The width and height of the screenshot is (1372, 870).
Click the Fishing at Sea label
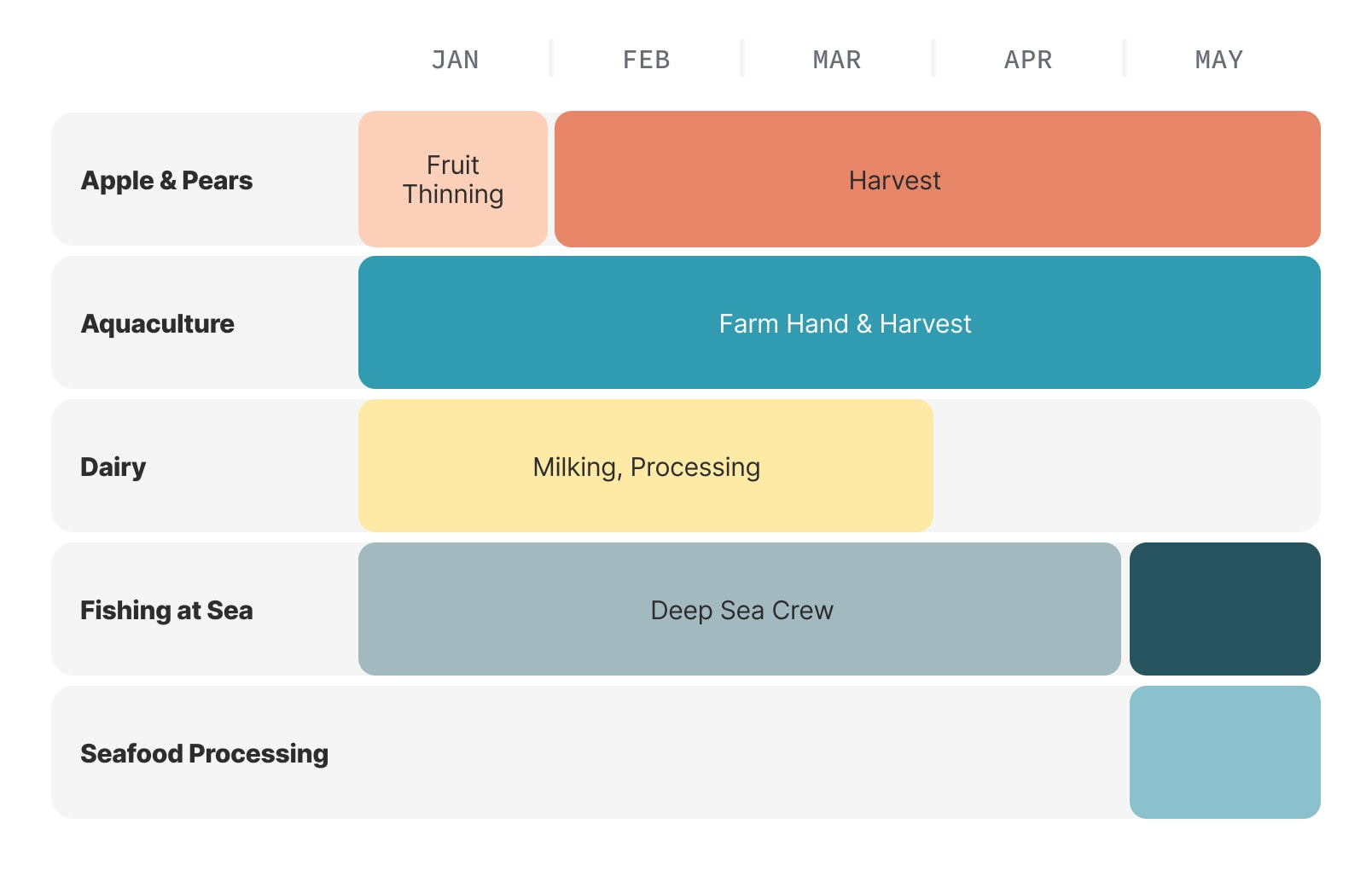coord(166,611)
